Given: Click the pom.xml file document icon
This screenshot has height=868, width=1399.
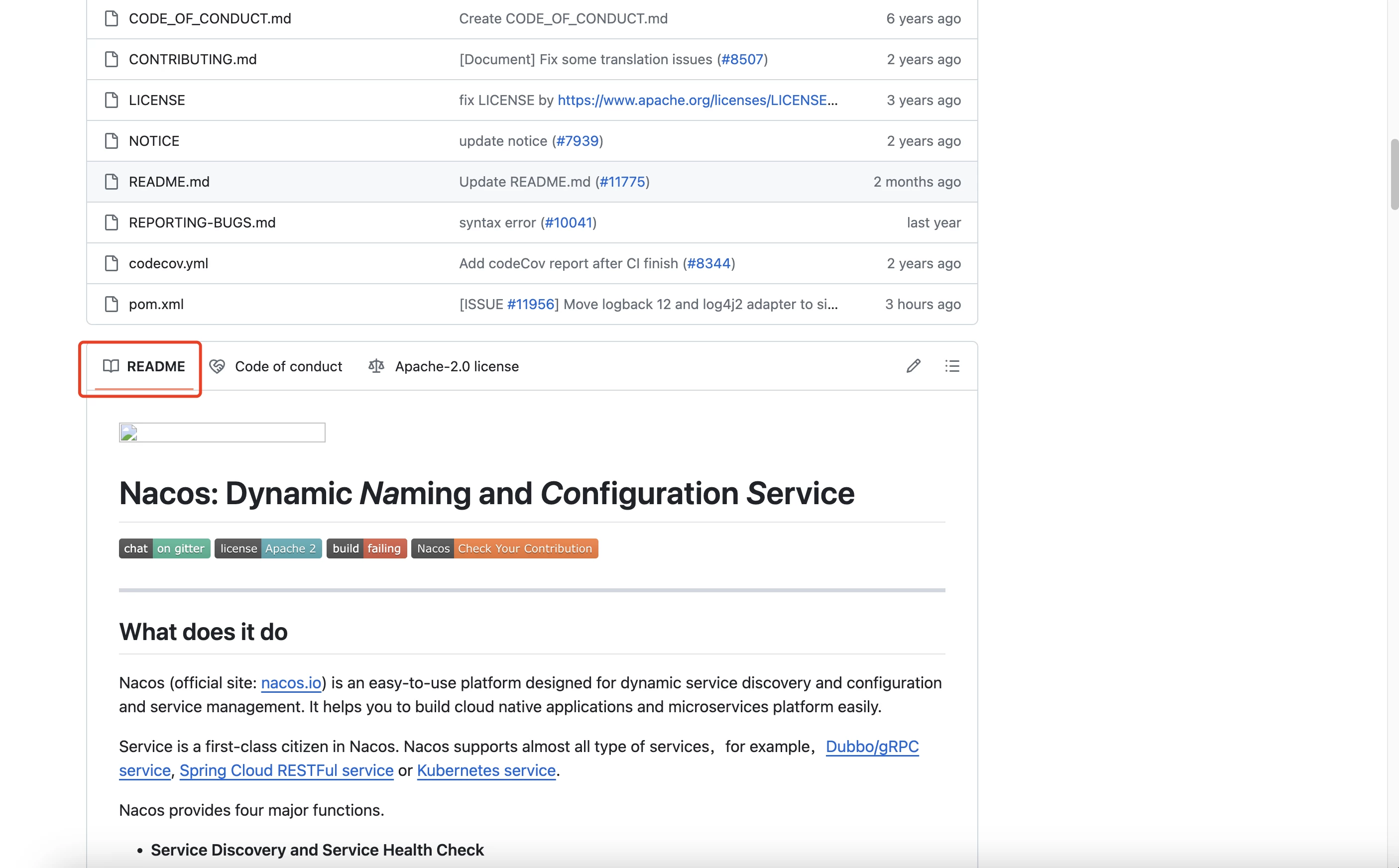Looking at the screenshot, I should point(111,303).
